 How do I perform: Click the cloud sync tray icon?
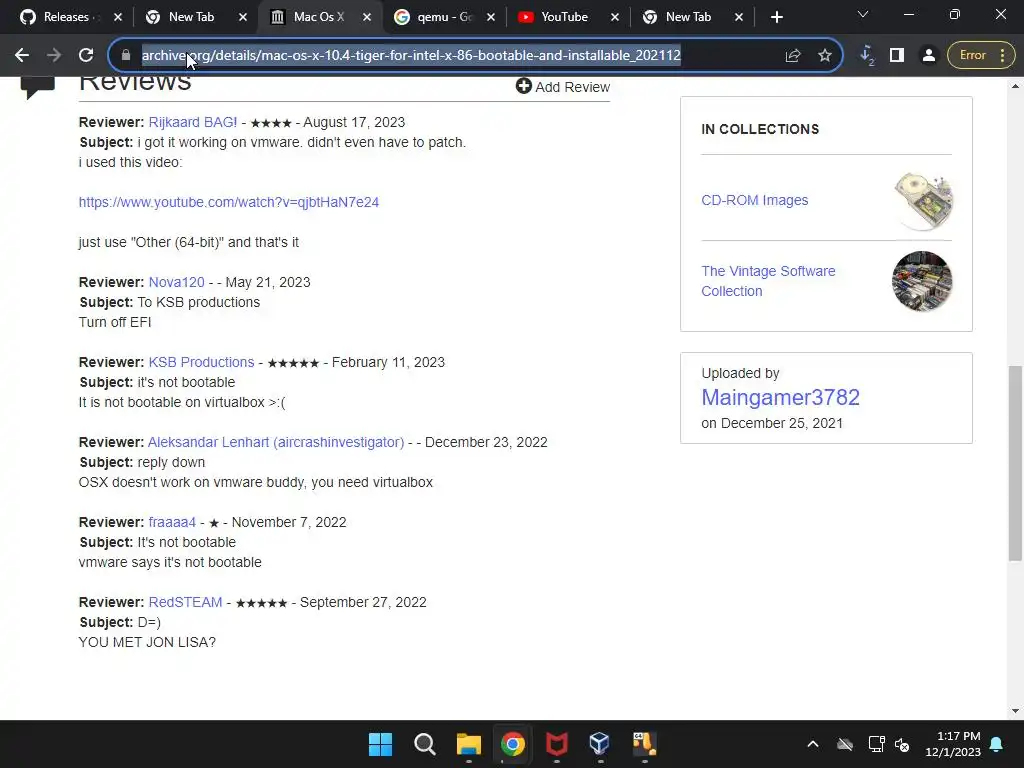(845, 744)
